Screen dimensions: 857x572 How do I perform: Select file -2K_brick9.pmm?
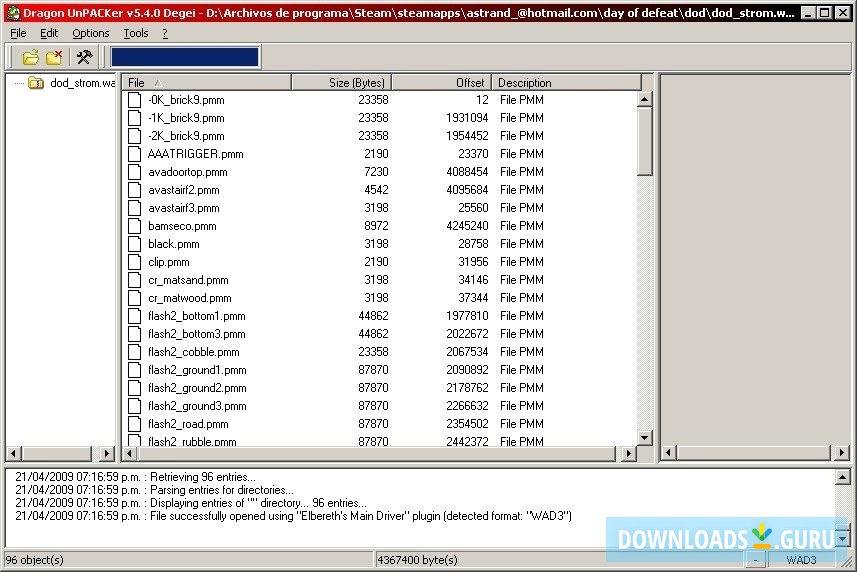click(186, 136)
